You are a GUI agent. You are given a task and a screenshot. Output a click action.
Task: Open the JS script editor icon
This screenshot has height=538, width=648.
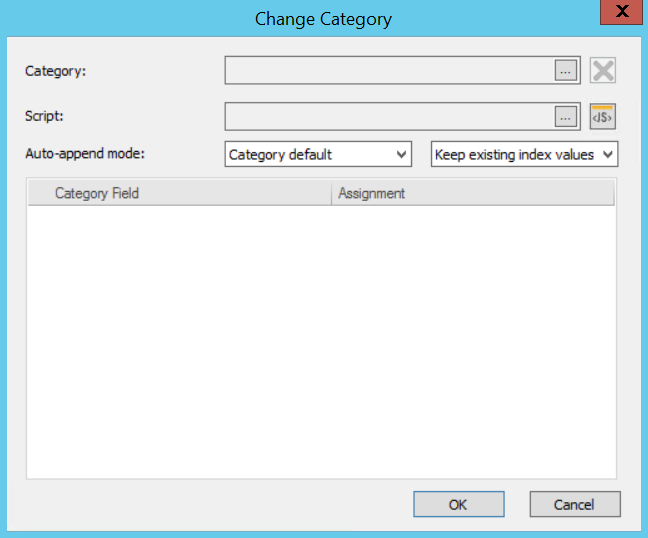(603, 117)
